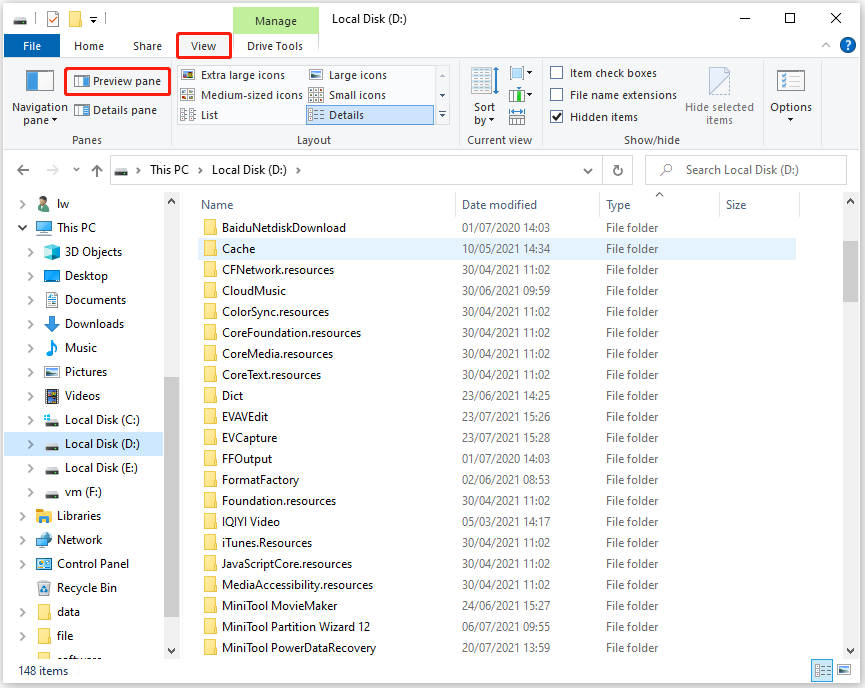Switch to the Home tab

[88, 45]
